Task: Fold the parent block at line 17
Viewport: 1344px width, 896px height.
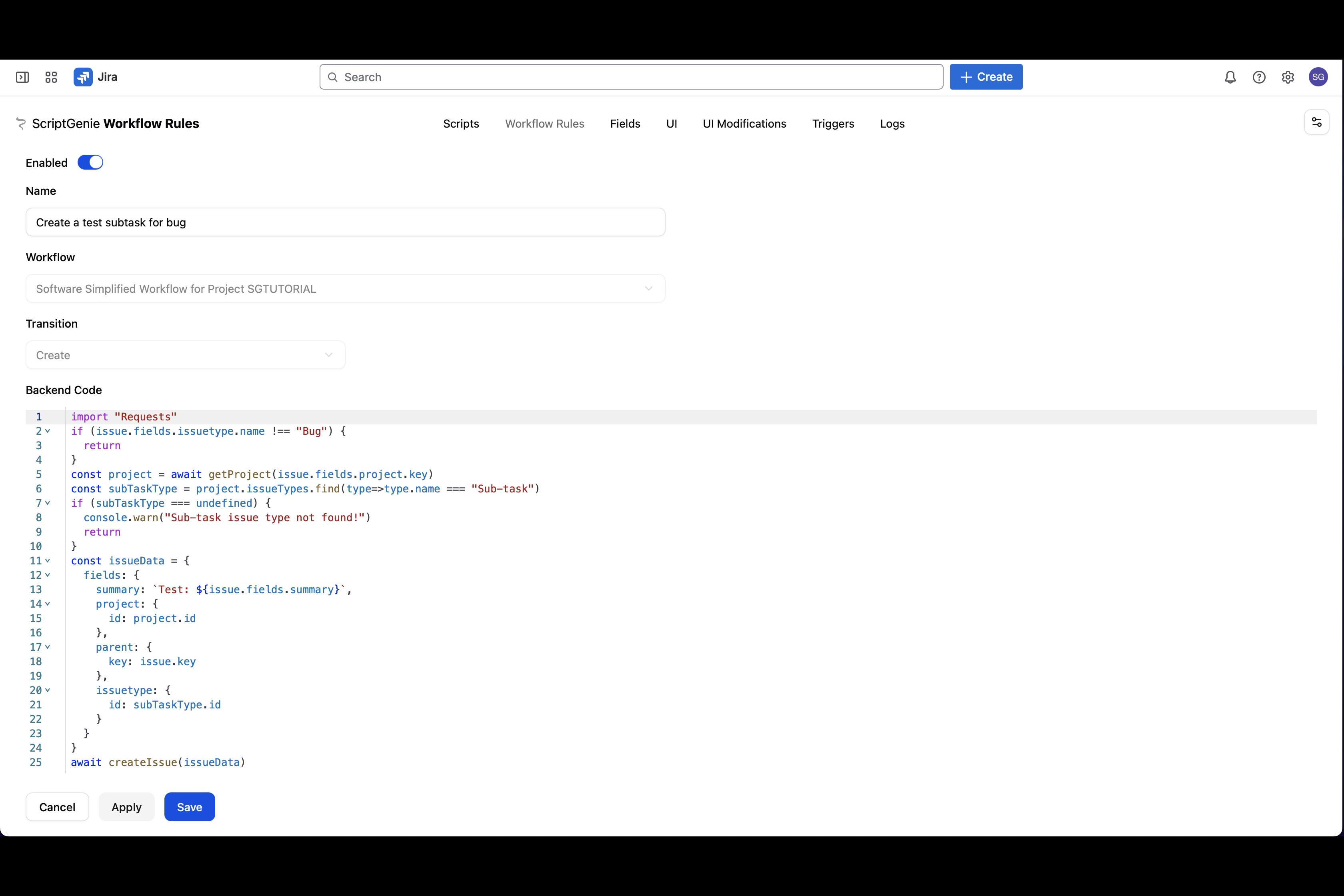Action: tap(48, 647)
